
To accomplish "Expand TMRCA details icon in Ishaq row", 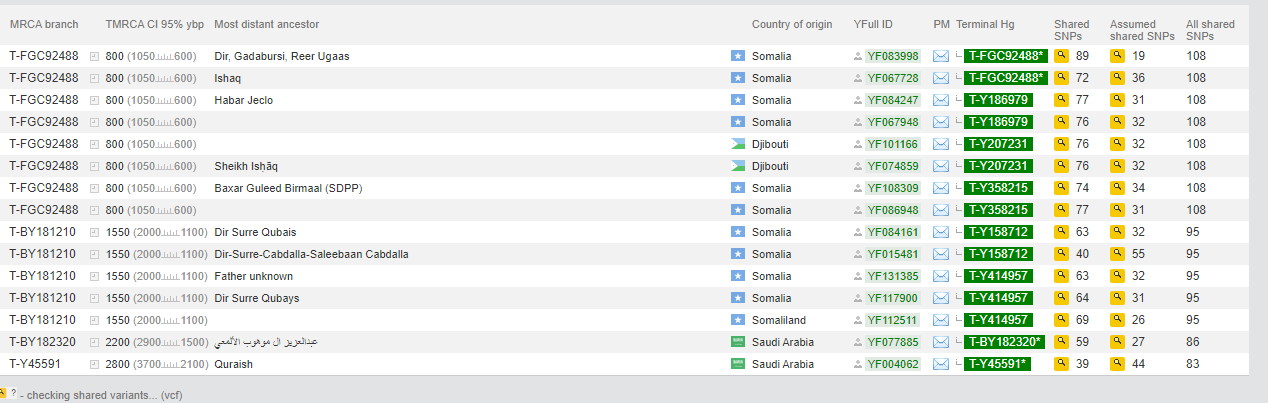I will [95, 78].
